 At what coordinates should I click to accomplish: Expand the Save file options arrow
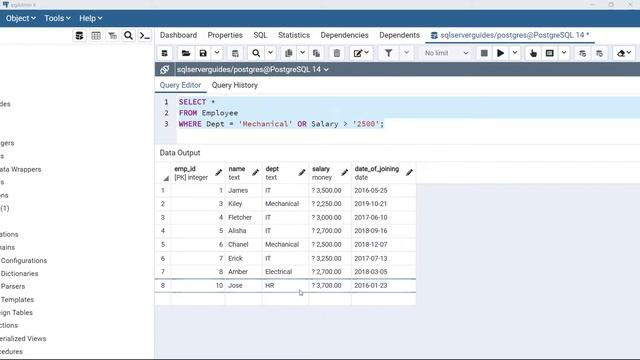[x=217, y=53]
